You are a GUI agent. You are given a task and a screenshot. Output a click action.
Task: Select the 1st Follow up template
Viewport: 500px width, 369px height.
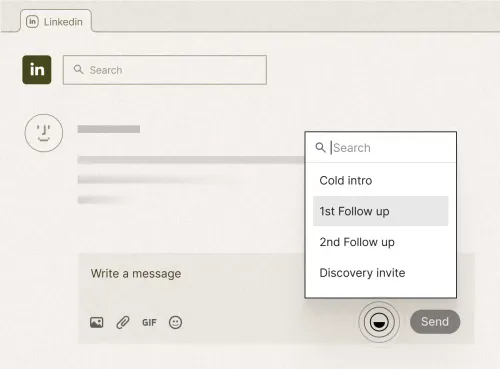(381, 211)
